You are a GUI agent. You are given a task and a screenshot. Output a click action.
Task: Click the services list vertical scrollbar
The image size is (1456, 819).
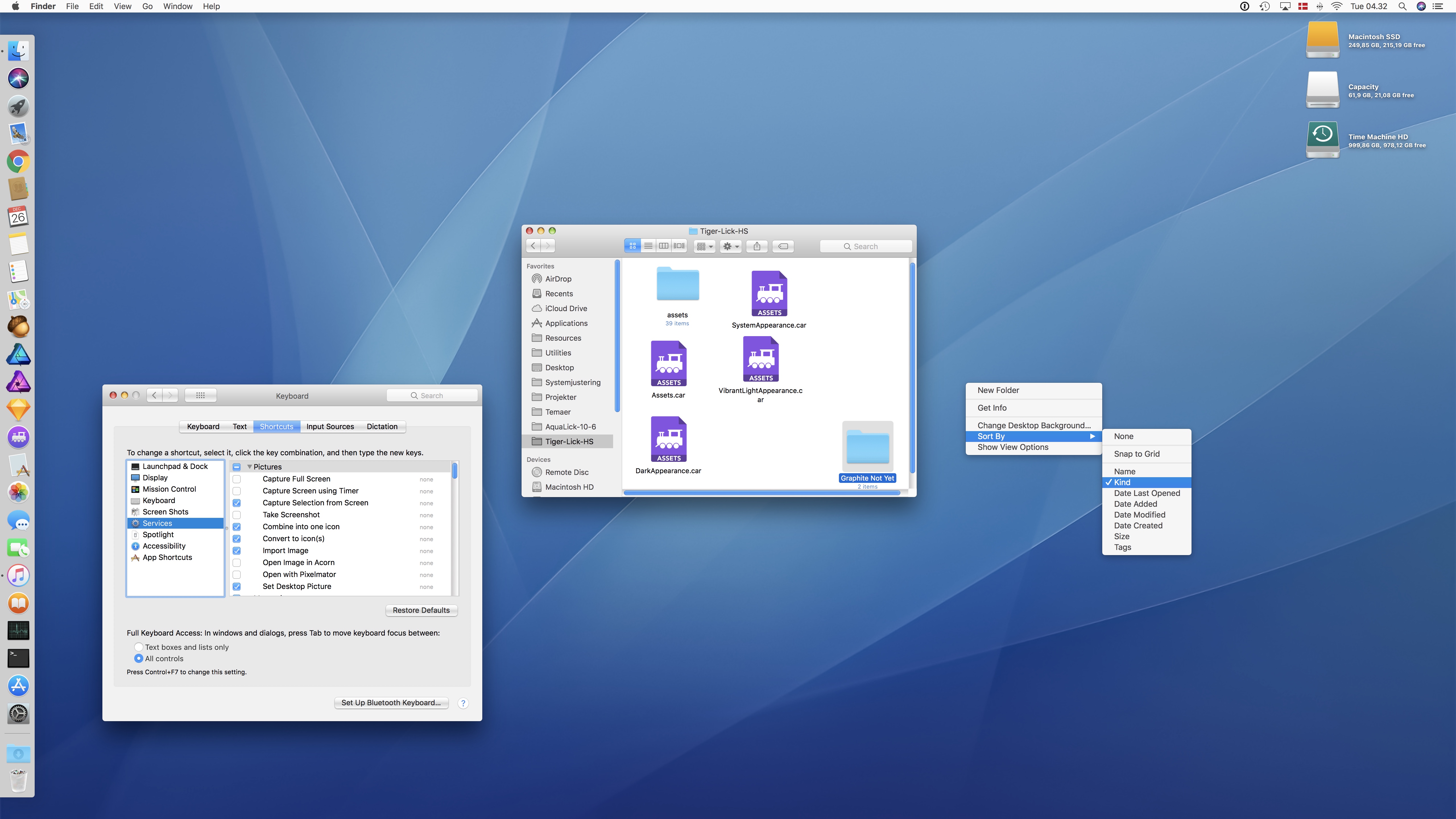pos(455,470)
